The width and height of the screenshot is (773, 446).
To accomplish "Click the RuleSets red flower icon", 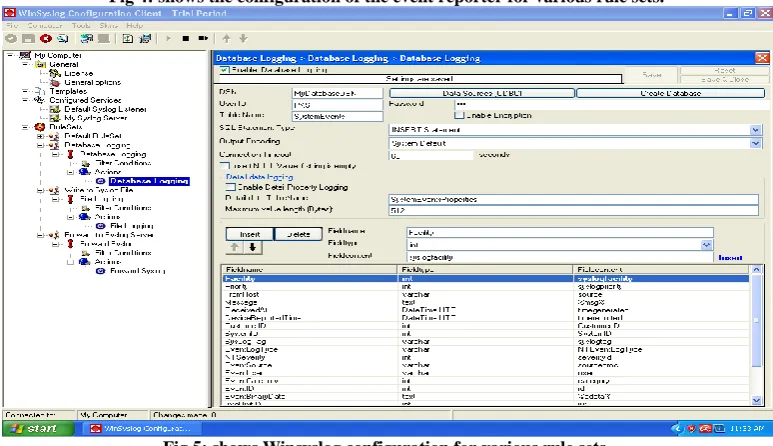I will (40, 127).
